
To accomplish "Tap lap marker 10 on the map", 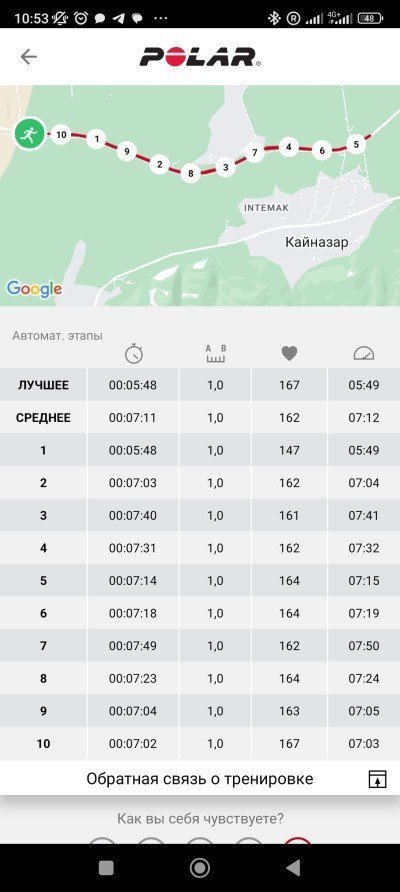I will tap(61, 135).
